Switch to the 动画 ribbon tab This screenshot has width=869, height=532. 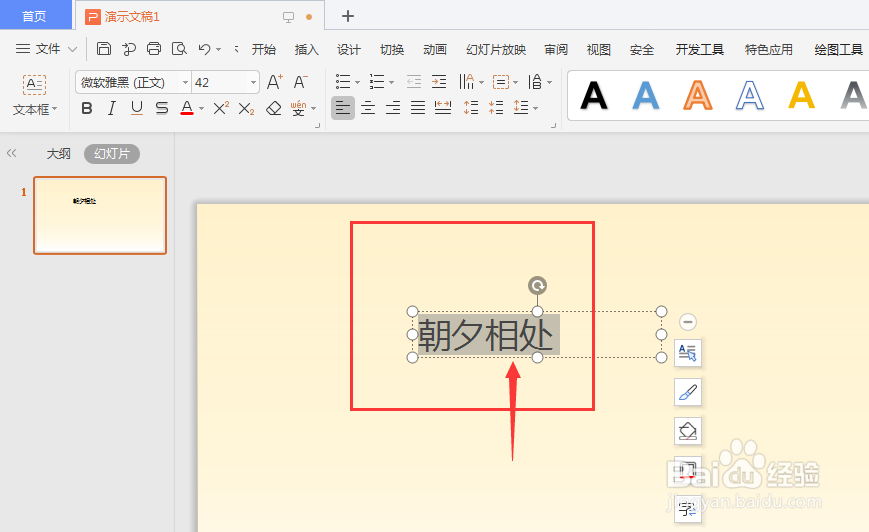(434, 50)
